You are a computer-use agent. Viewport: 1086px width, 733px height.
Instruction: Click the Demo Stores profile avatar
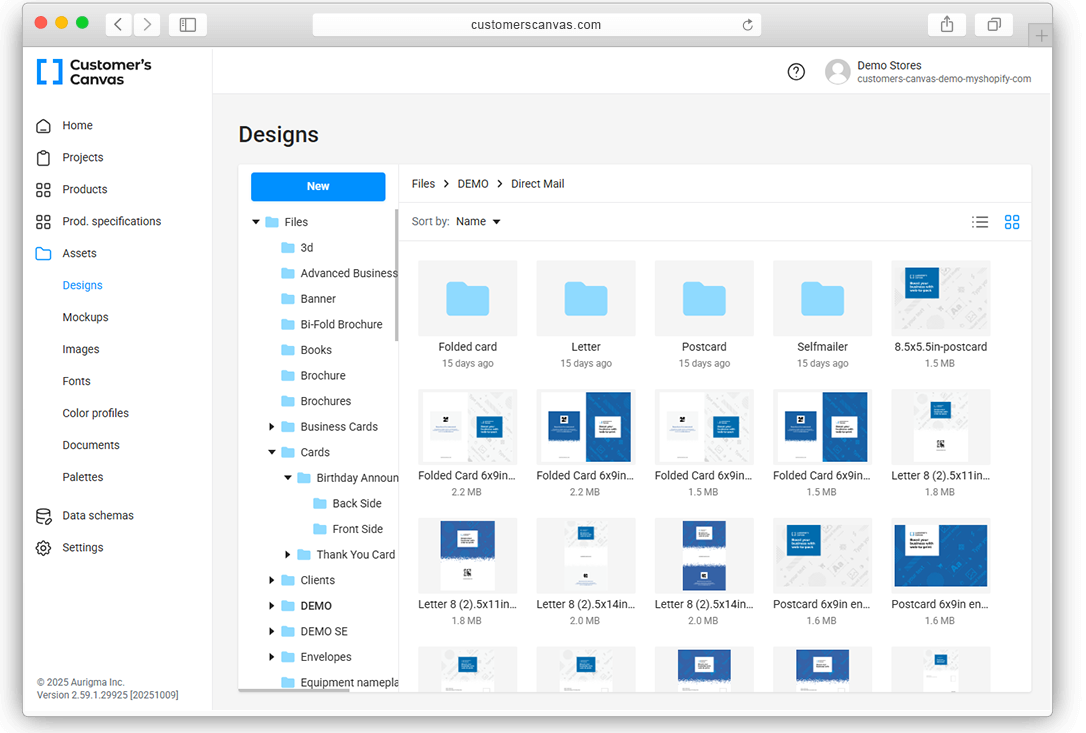[x=837, y=71]
